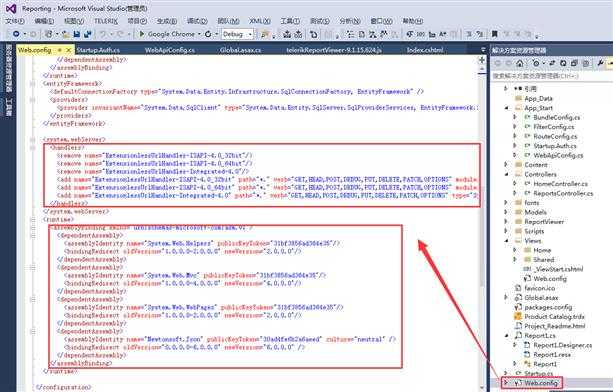Click the Visual Studio logo icon
Viewport: 613px width, 392px height.
tap(11, 8)
